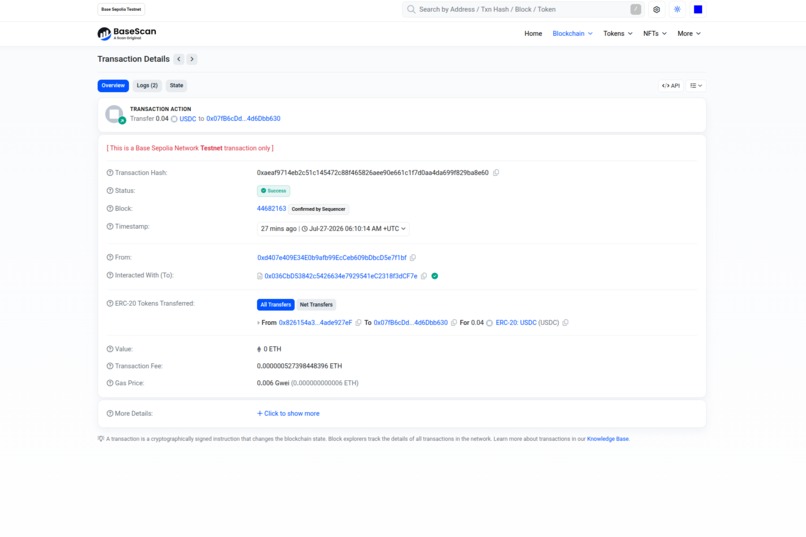Screen dimensions: 806x537
Task: Open block 44682163
Action: [x=271, y=209]
